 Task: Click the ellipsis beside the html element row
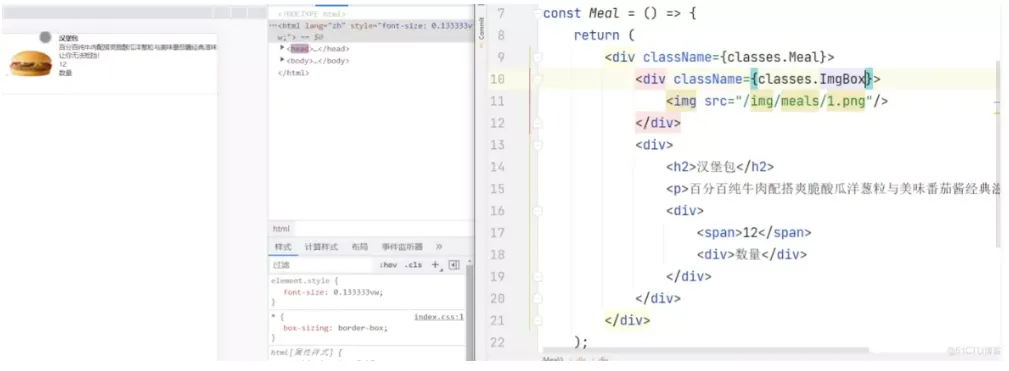(x=273, y=25)
